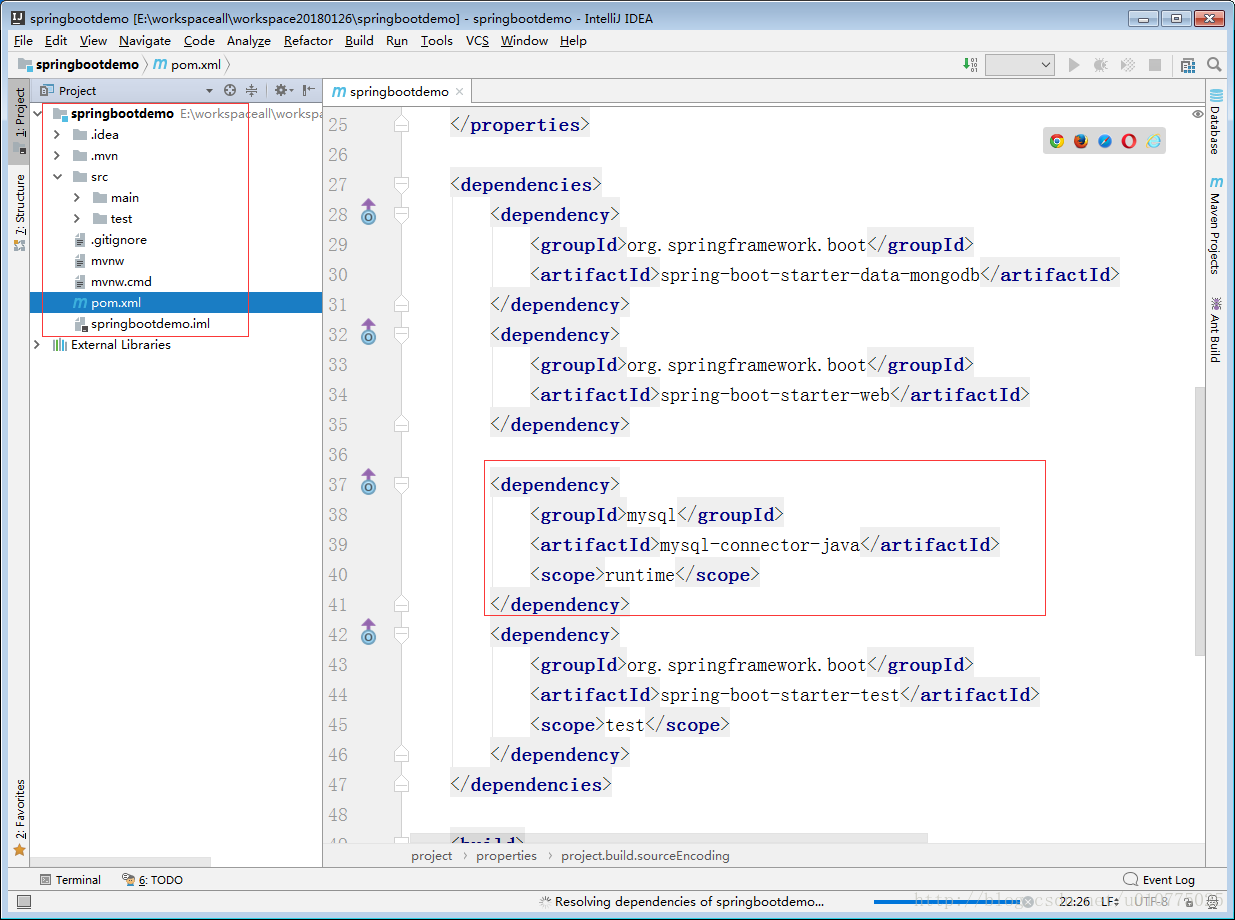Toggle the 7: Structure side tab
This screenshot has height=920, width=1235.
point(20,212)
